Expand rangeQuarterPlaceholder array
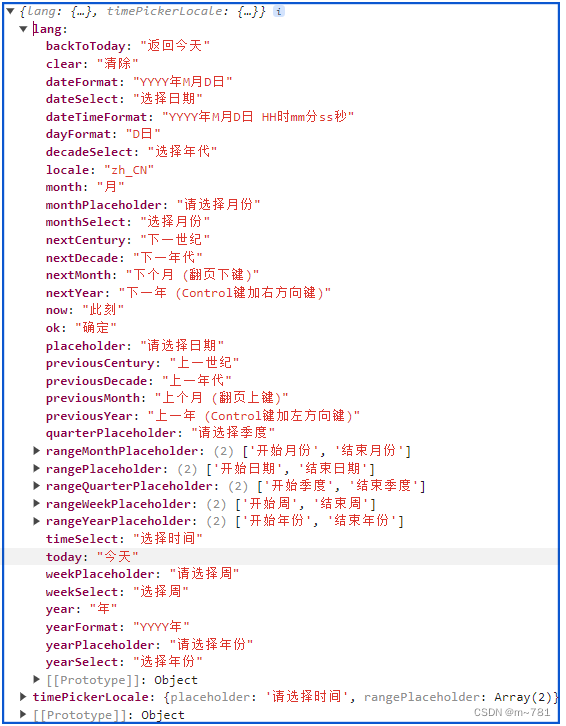Viewport: 566px width, 726px height. pos(37,486)
